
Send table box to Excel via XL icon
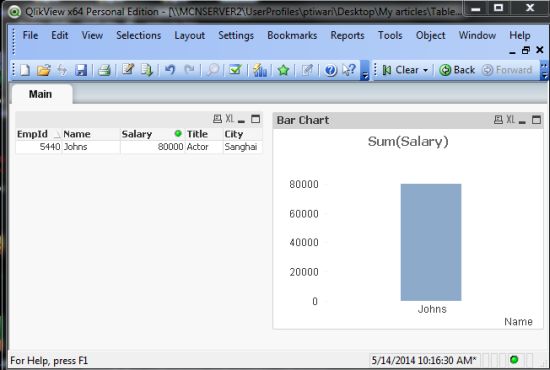[x=229, y=119]
